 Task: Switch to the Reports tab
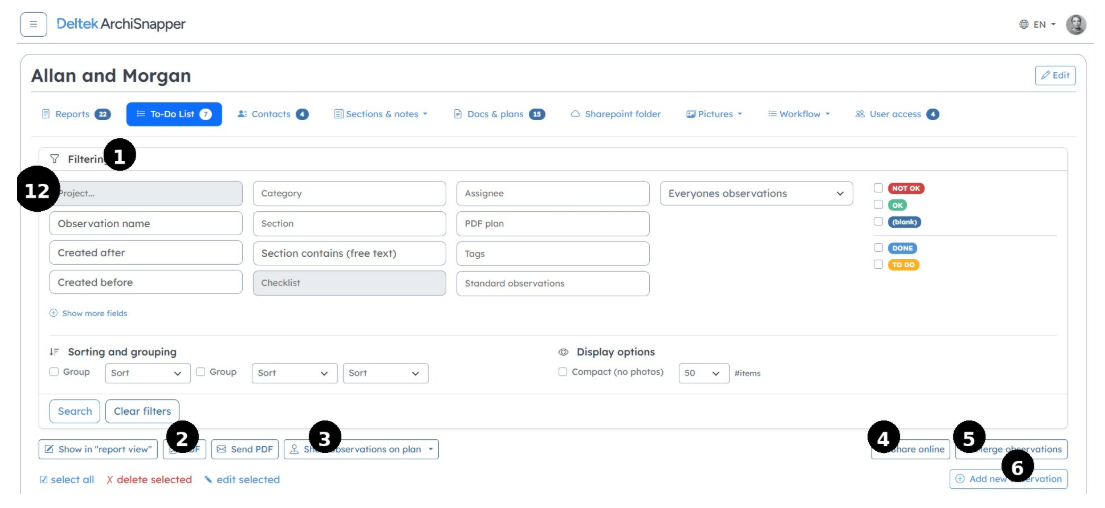pos(76,114)
